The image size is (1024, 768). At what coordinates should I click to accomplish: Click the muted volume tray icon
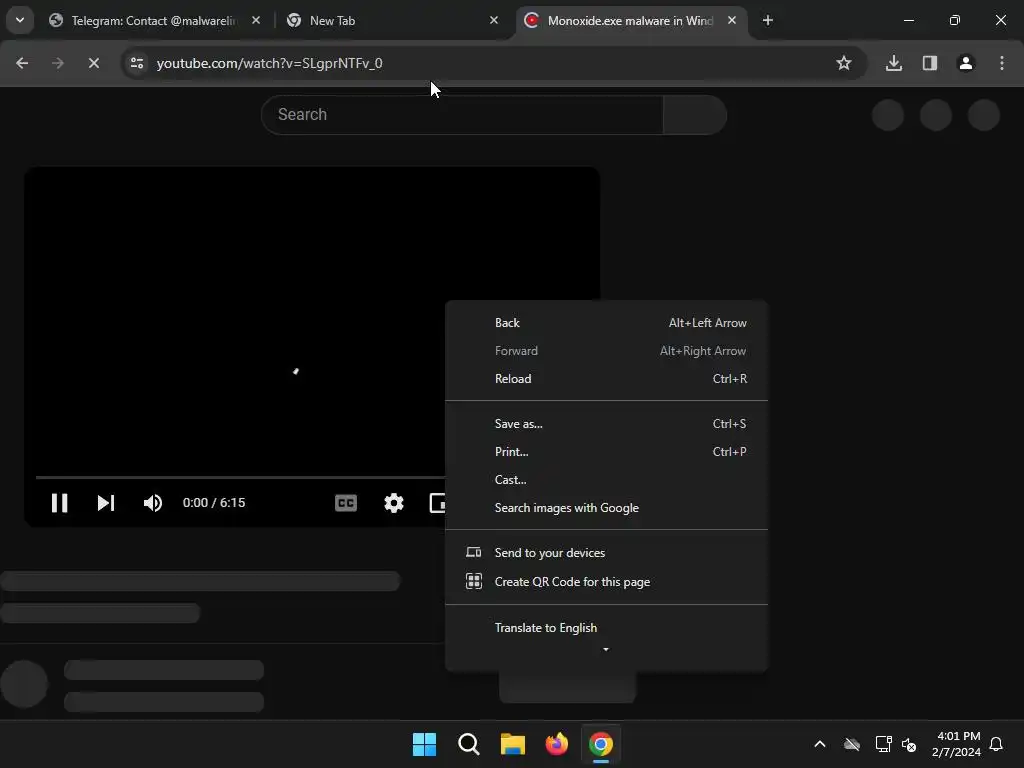[909, 744]
